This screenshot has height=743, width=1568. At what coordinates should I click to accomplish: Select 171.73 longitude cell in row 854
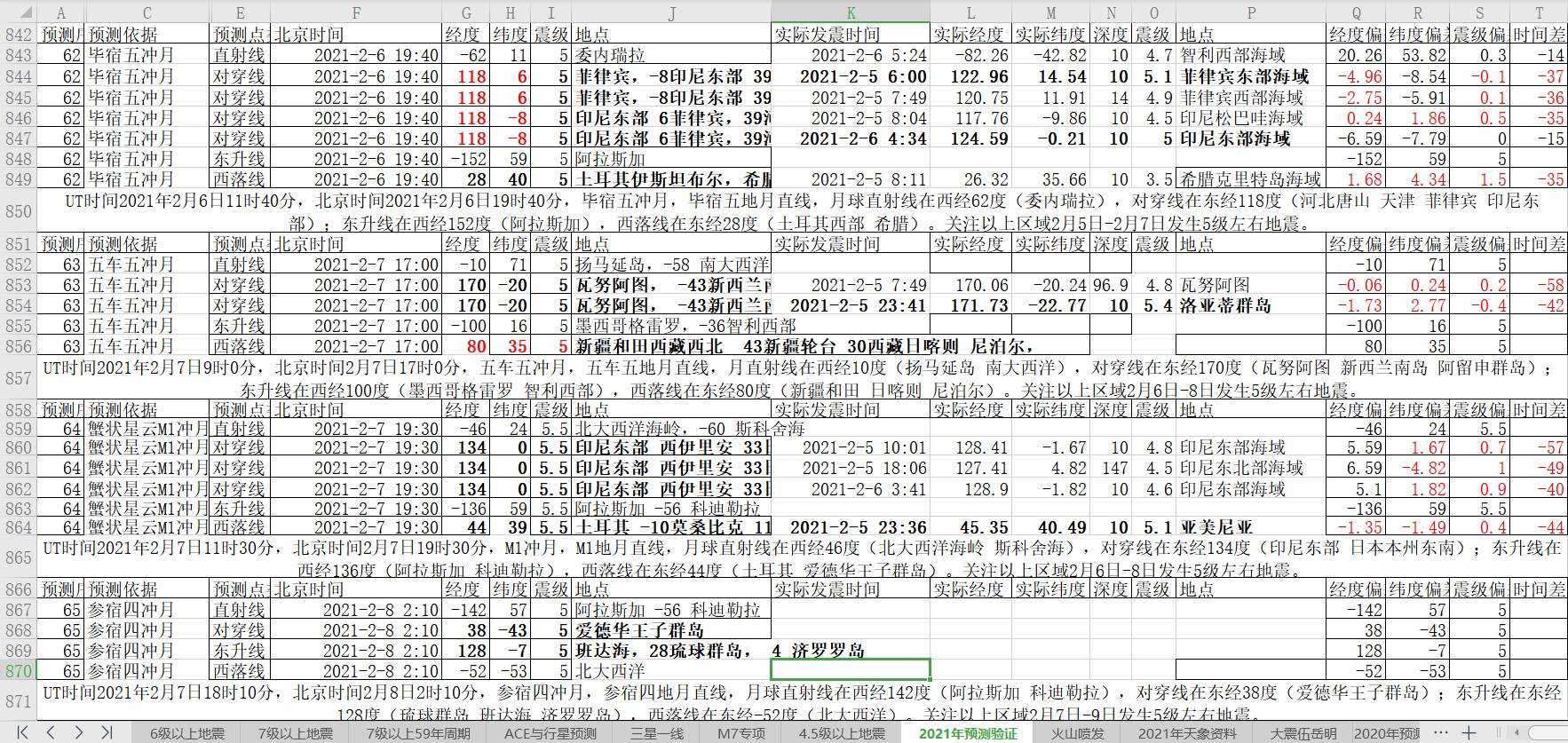coord(970,305)
